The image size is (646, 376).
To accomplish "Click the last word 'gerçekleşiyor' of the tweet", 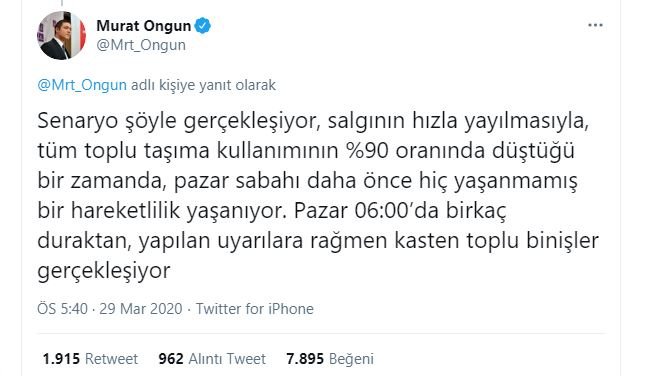I will pos(104,271).
